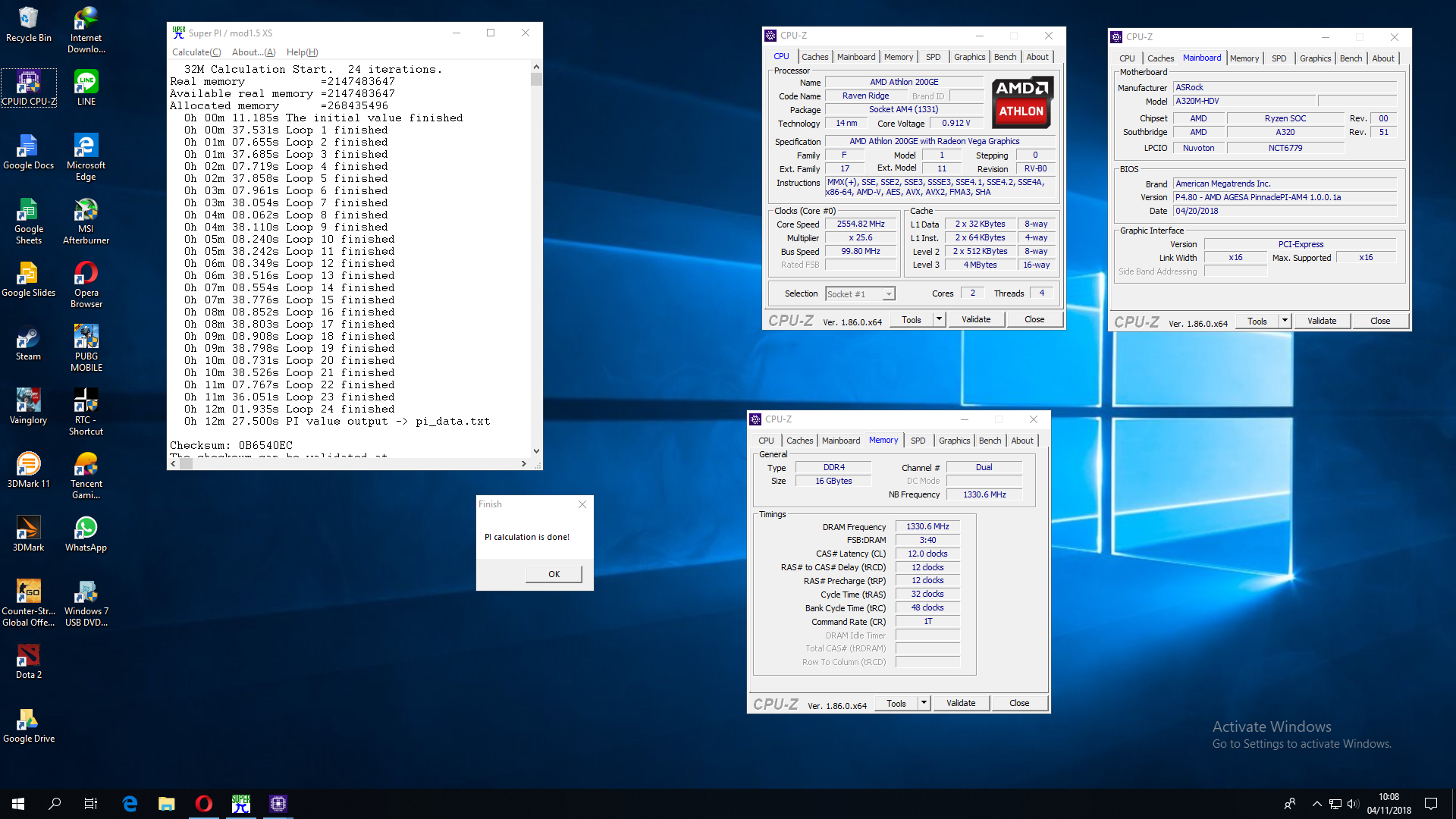1456x819 pixels.
Task: Click the volume icon in system tray
Action: [x=1353, y=804]
